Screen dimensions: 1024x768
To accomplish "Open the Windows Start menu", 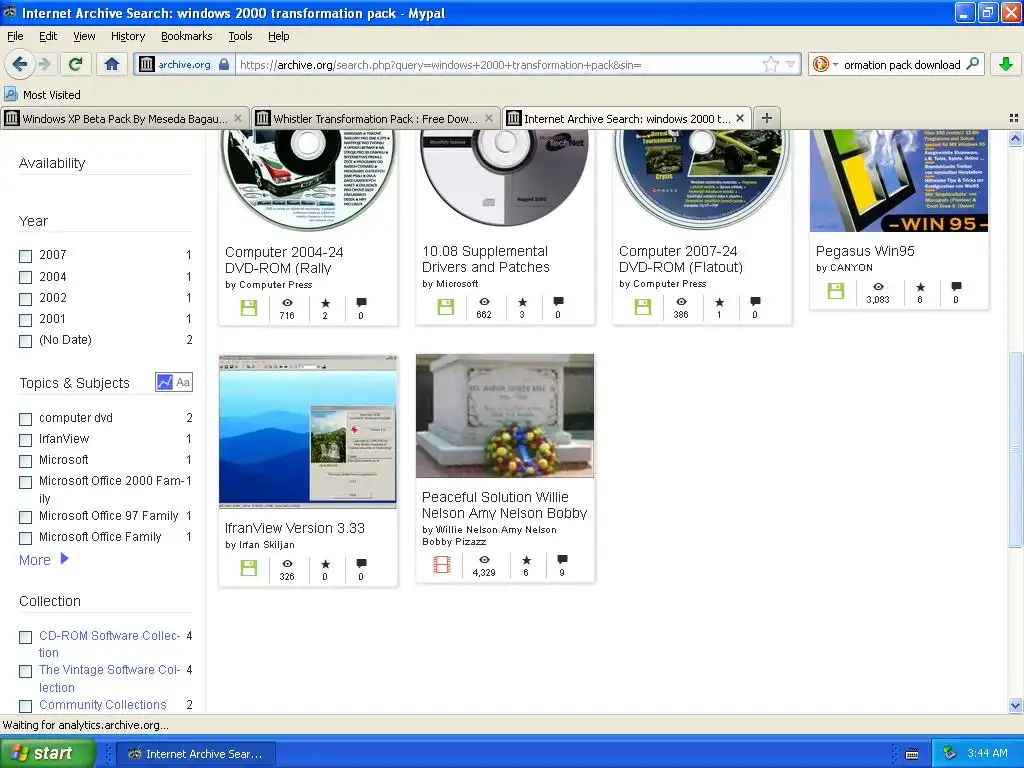I will (47, 753).
